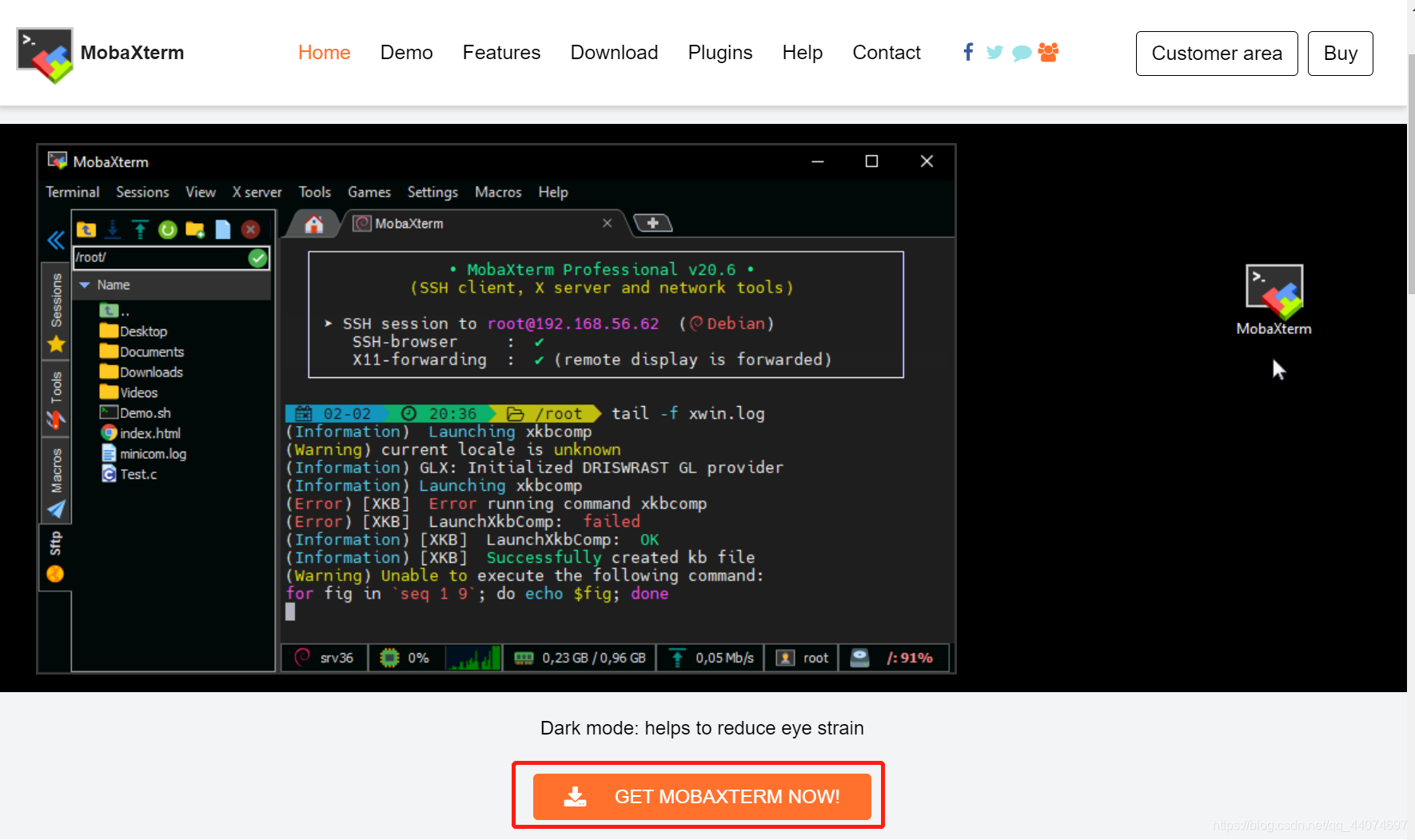Open the Twitter social icon
The height and width of the screenshot is (840, 1415).
pos(994,53)
